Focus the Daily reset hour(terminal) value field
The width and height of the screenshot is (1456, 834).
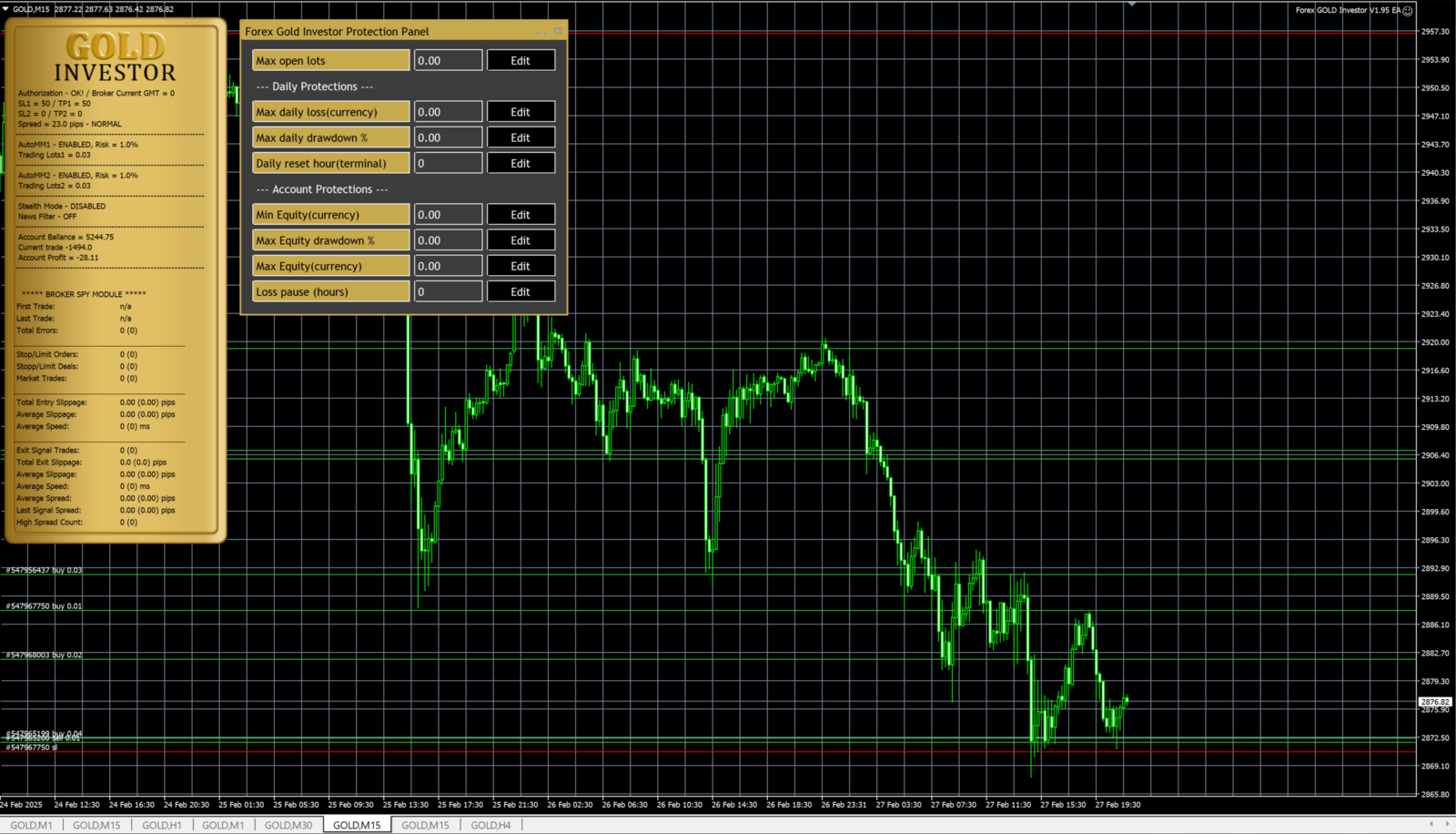point(449,164)
